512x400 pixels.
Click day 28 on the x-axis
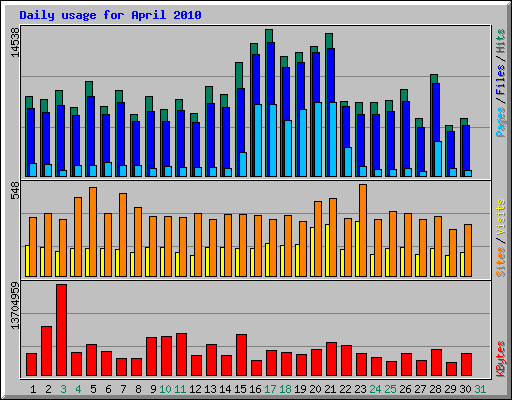click(435, 389)
